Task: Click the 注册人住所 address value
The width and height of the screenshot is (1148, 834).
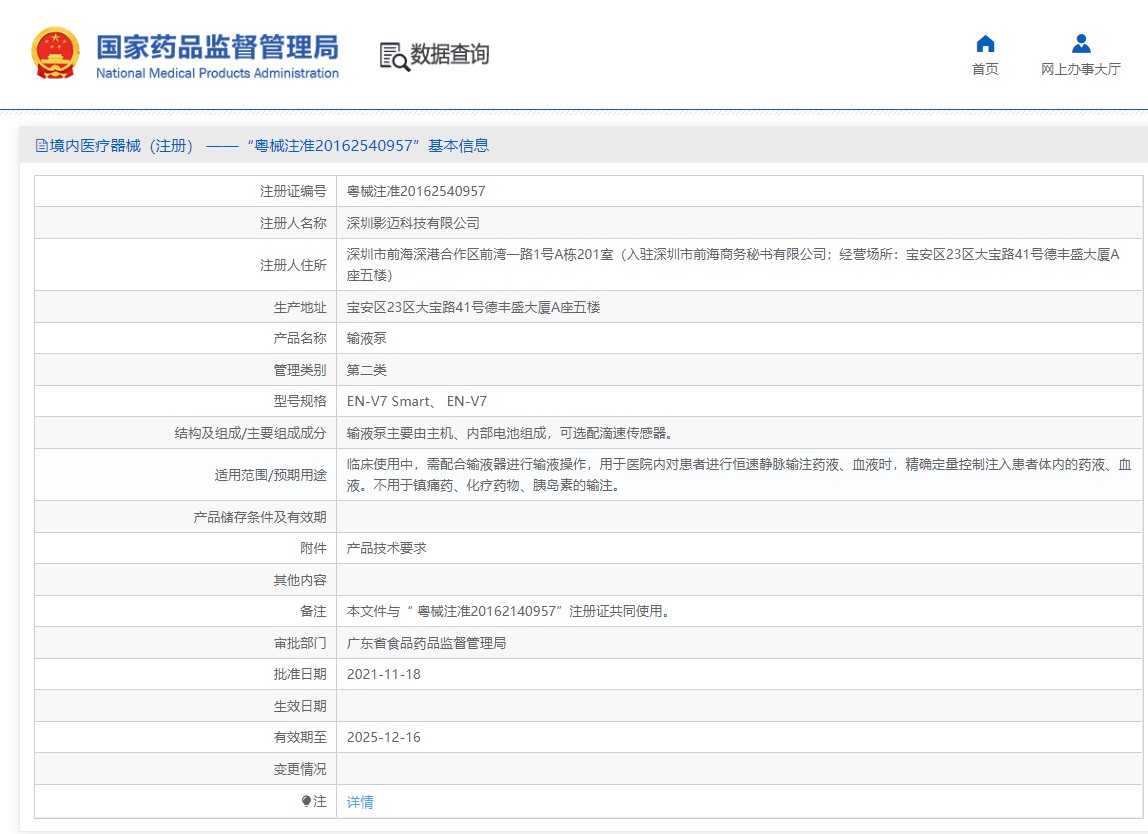Action: click(x=733, y=264)
